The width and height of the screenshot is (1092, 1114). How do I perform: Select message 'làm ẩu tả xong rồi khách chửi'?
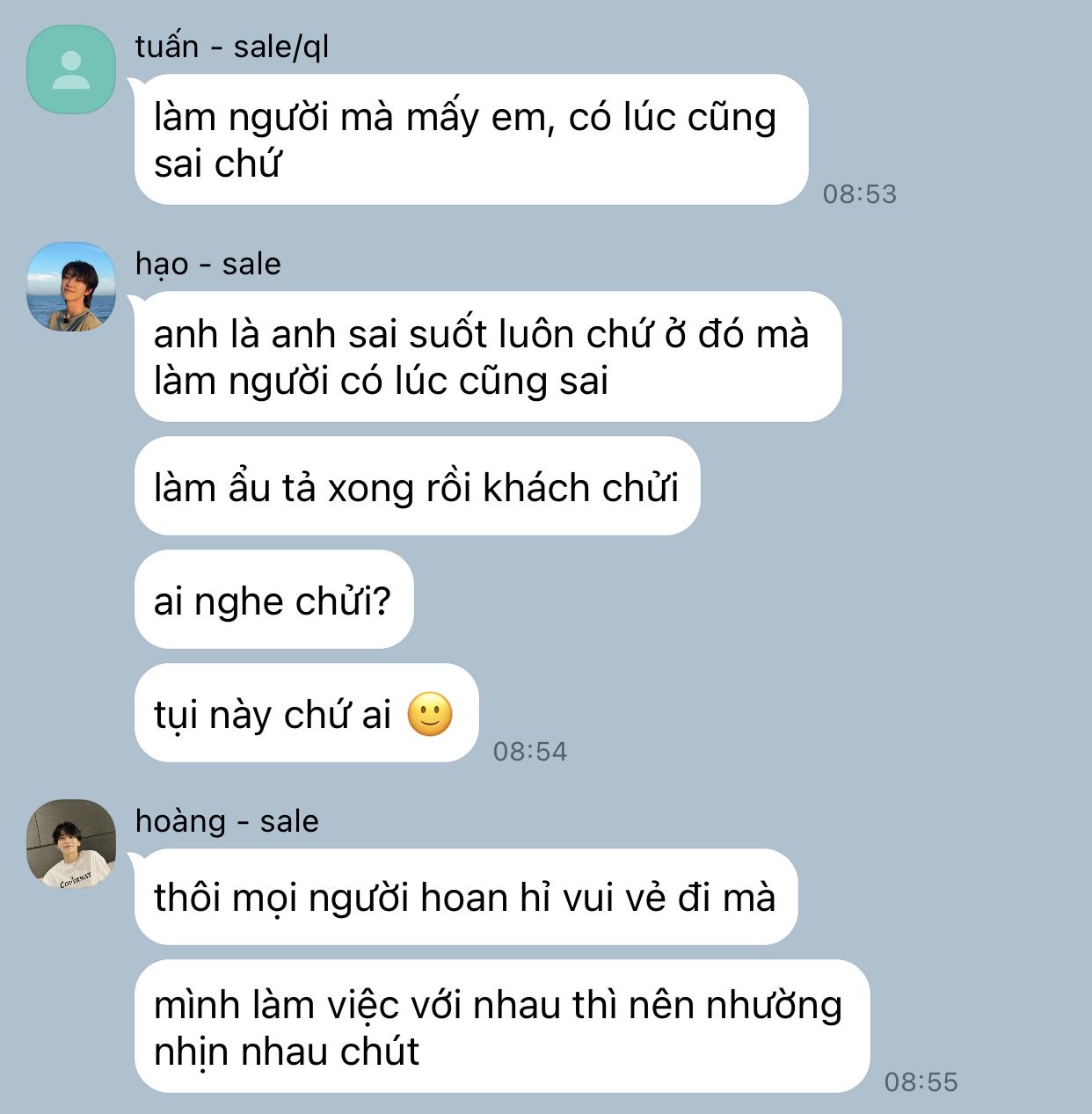pos(417,486)
